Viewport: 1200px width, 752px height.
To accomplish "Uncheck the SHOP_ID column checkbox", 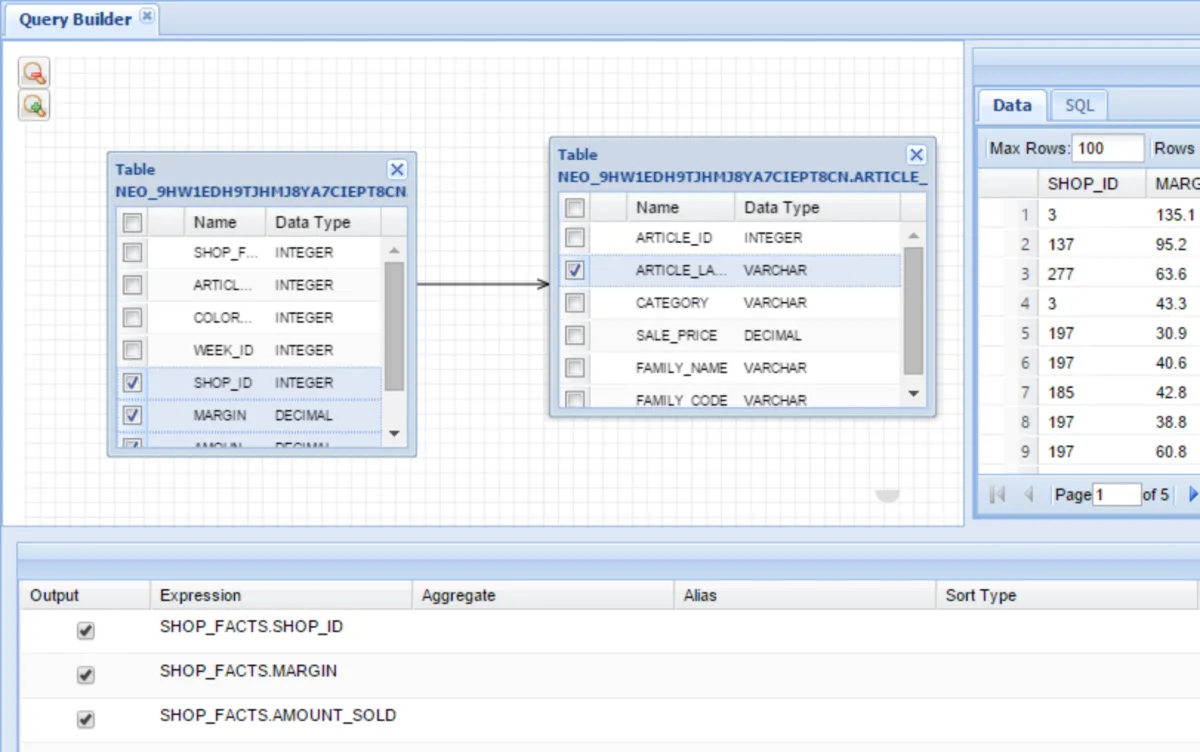I will coord(132,382).
